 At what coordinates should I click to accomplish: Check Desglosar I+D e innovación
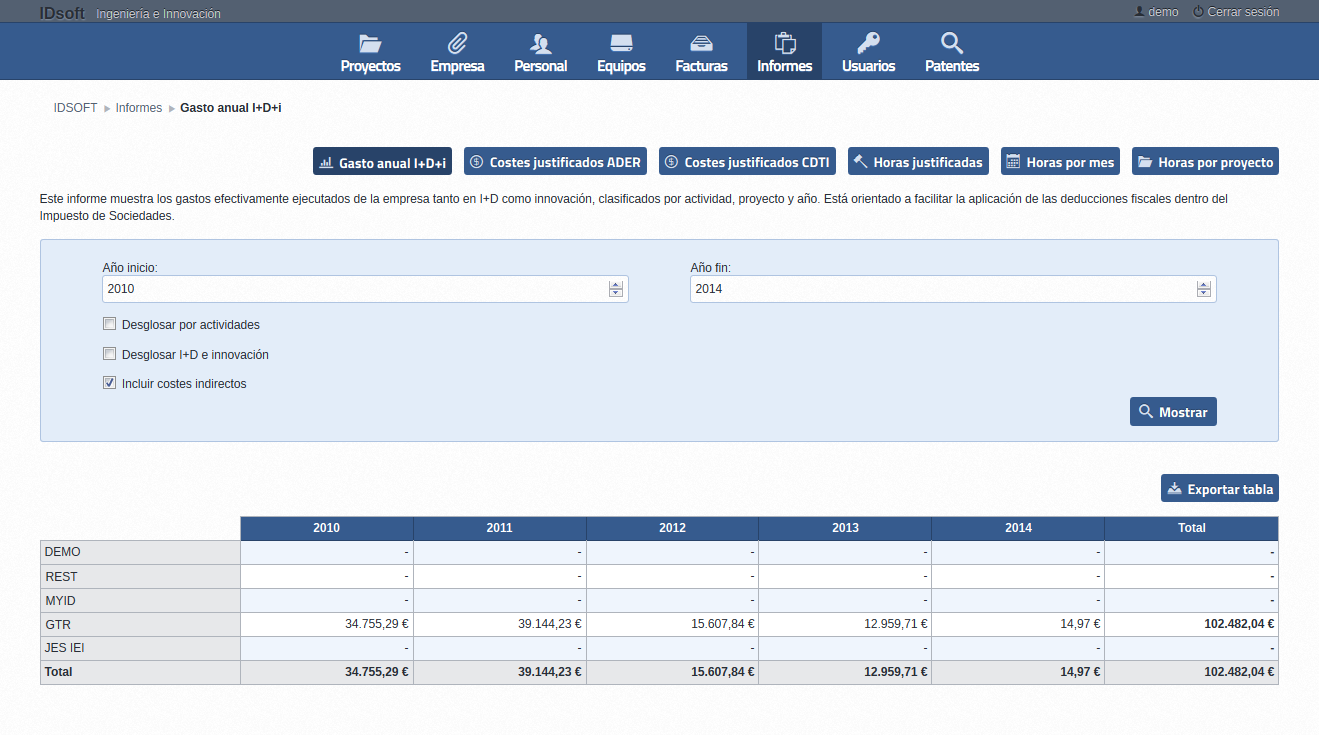coord(110,354)
